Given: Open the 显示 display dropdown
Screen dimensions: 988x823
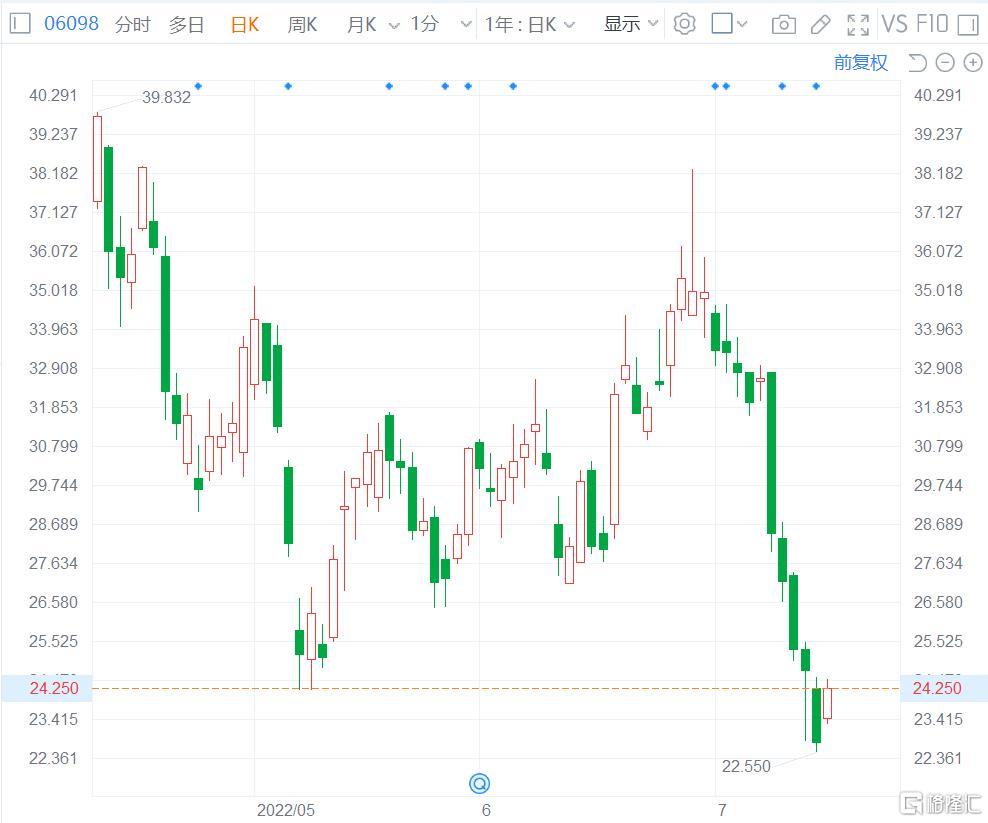Looking at the screenshot, I should coord(631,24).
